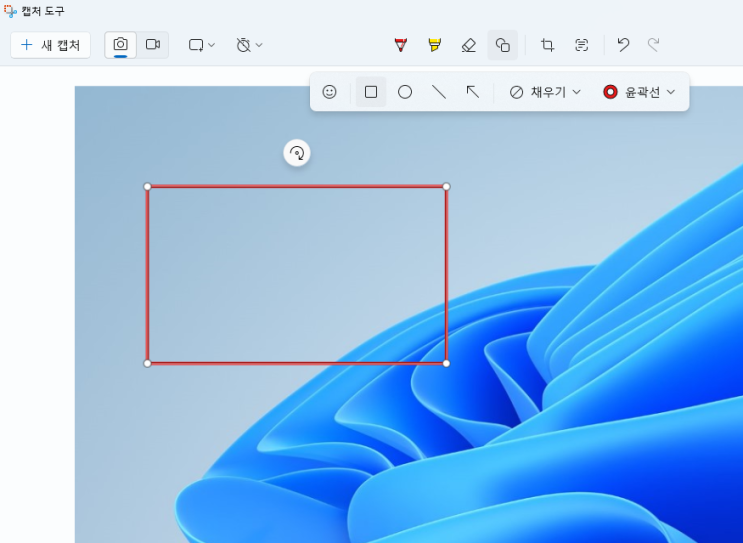
Task: Select the yellow highlighter tool
Action: click(x=435, y=45)
